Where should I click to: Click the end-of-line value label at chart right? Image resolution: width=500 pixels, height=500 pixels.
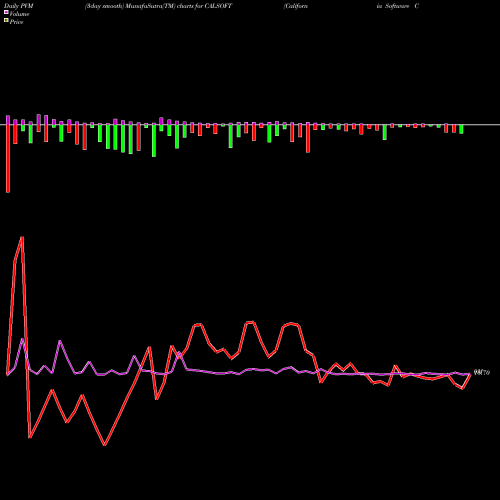pyautogui.click(x=482, y=373)
